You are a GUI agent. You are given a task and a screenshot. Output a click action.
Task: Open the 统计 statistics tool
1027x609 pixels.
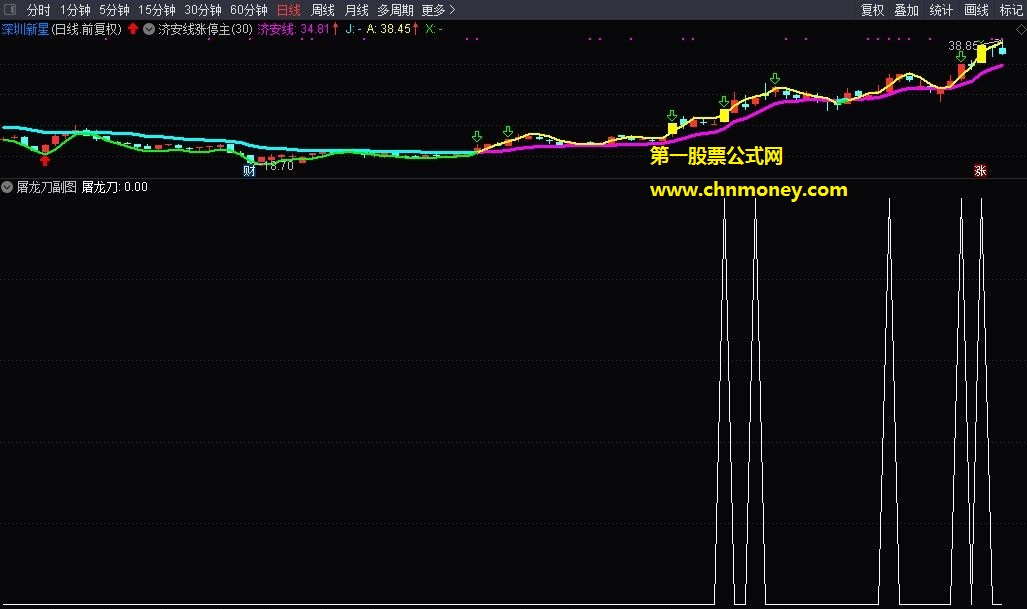[x=941, y=10]
